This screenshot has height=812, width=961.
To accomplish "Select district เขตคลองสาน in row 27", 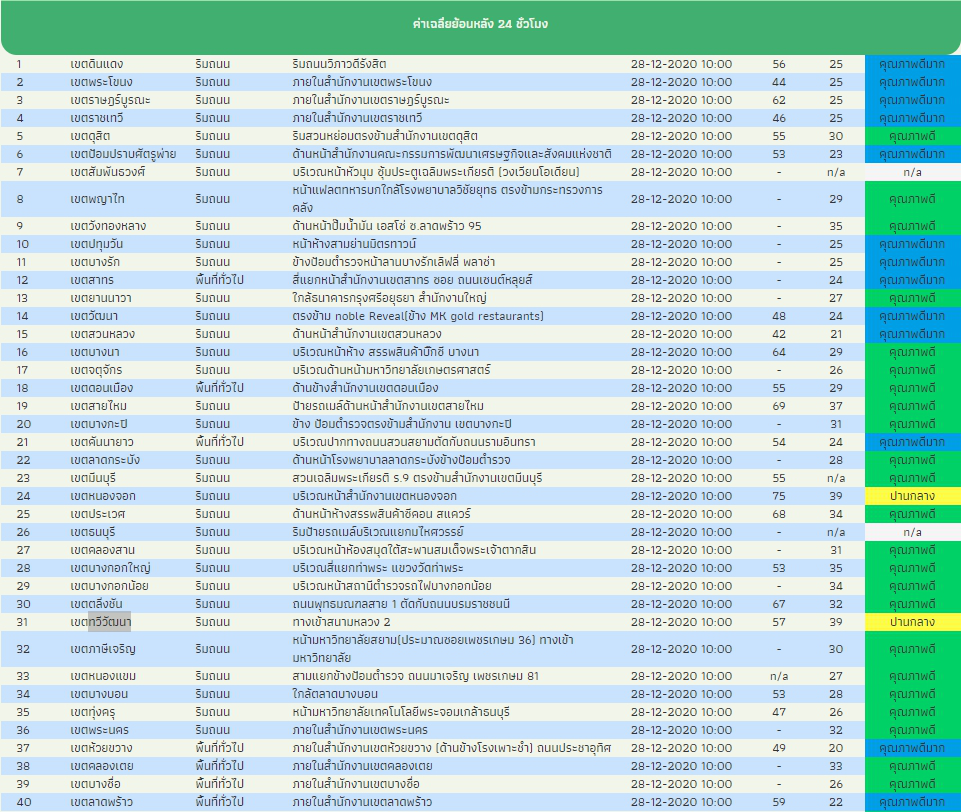I will (x=102, y=550).
